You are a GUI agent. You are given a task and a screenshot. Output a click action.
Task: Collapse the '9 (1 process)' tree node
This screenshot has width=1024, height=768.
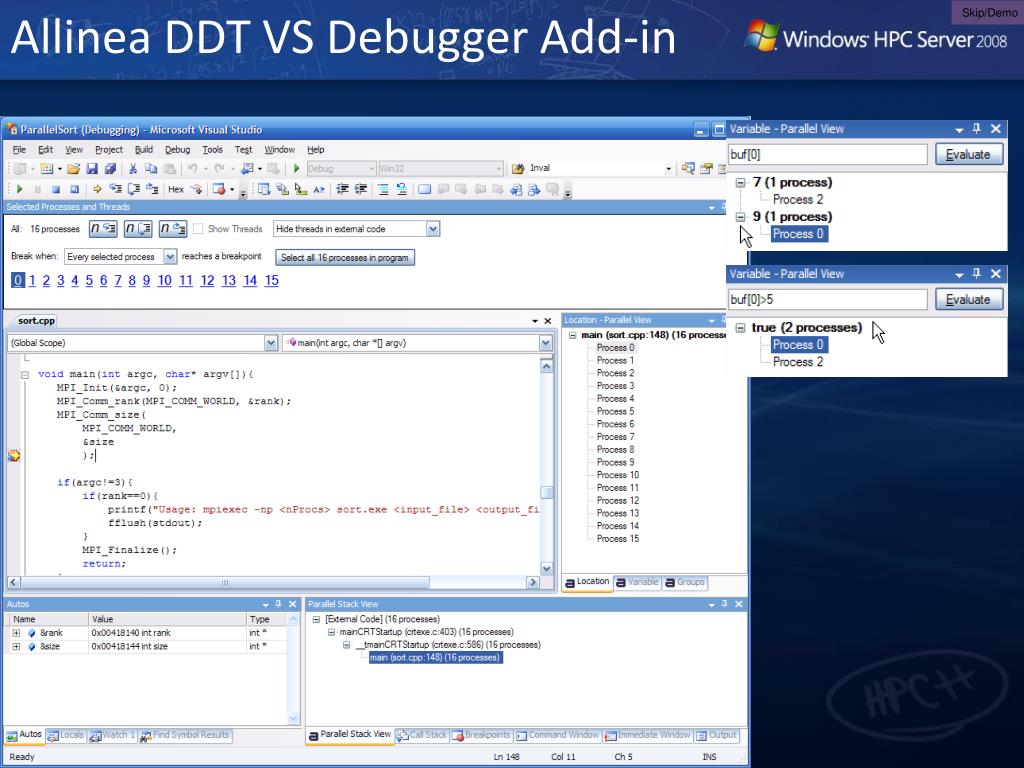click(x=741, y=217)
